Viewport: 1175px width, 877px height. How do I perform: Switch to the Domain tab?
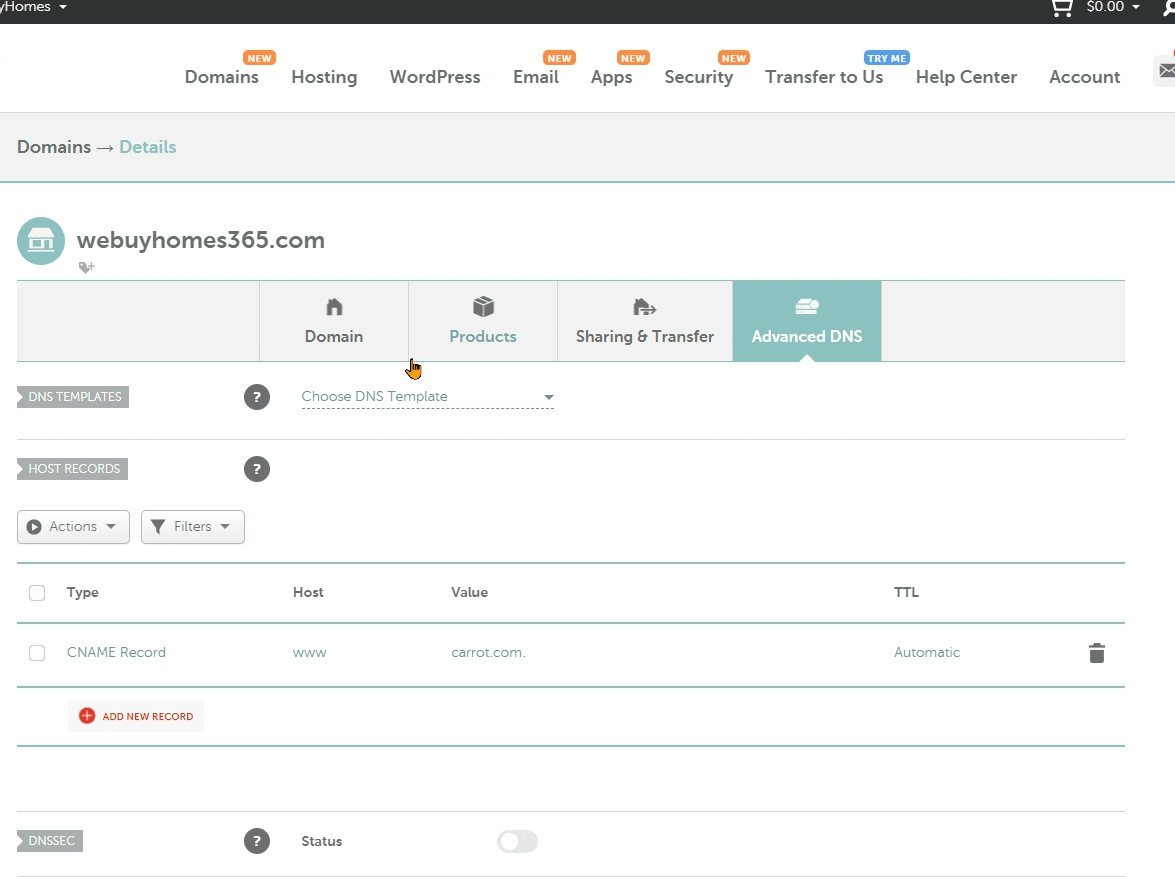coord(334,322)
